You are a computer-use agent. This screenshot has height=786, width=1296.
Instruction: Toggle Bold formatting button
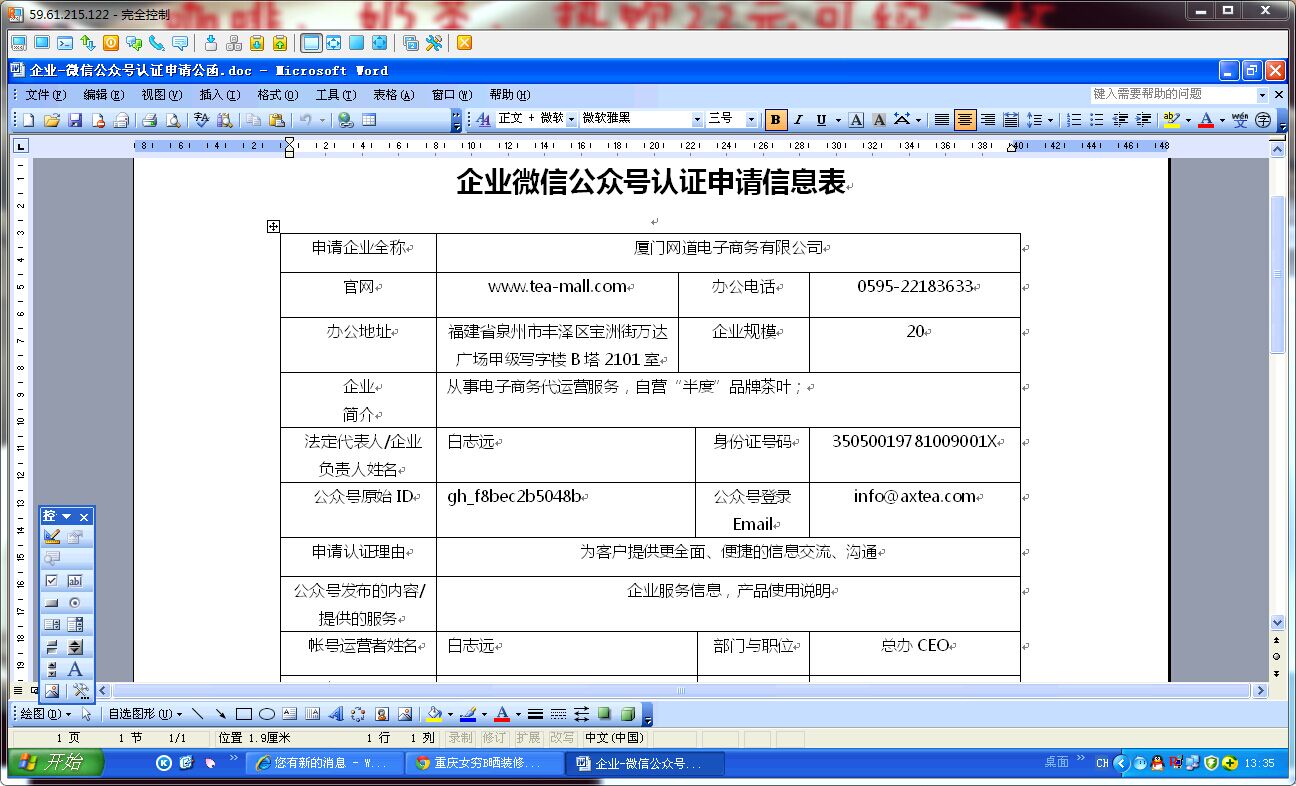[775, 120]
